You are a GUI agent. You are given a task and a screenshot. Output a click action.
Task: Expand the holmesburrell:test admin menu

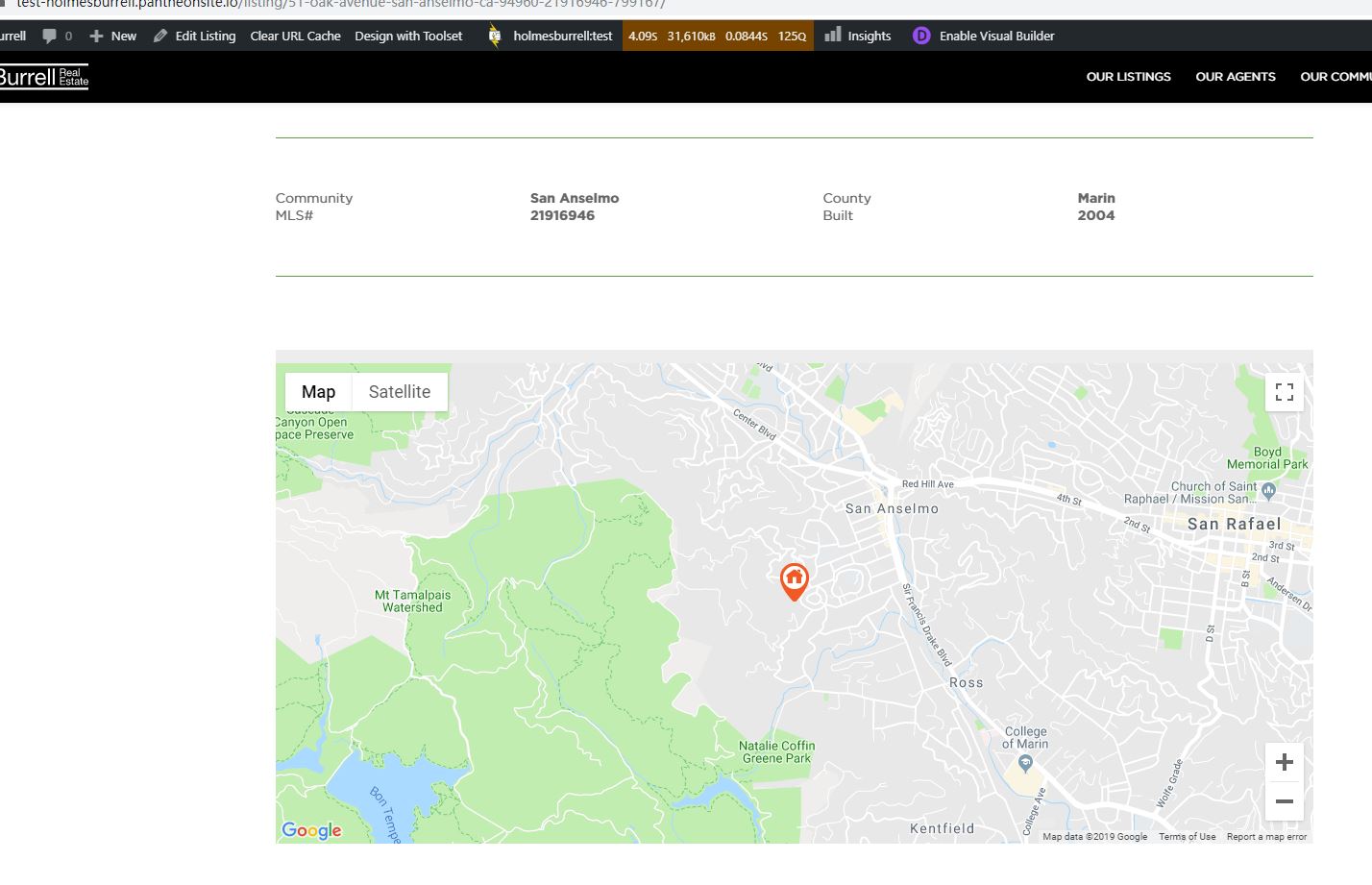pyautogui.click(x=561, y=36)
